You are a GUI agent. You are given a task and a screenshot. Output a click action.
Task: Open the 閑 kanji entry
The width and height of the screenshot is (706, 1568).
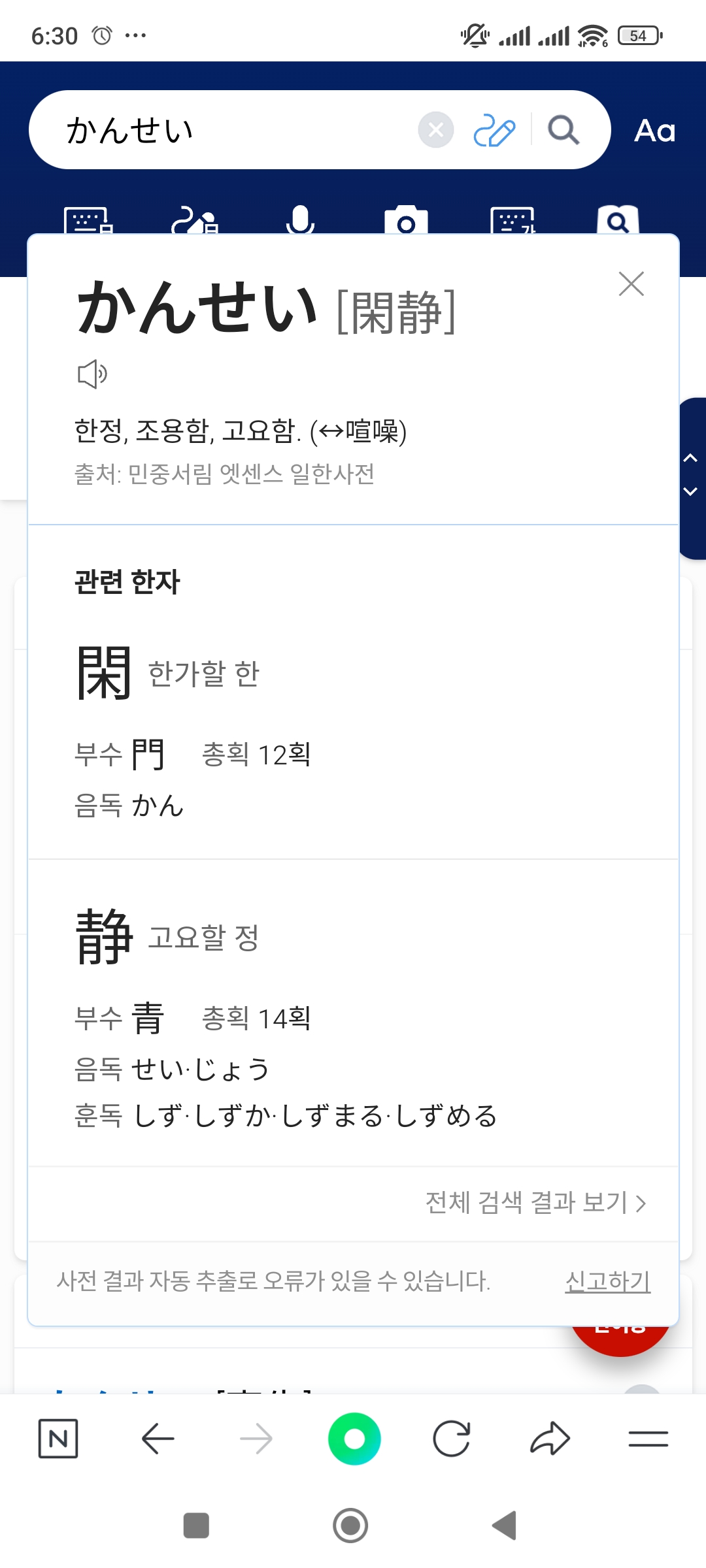point(105,673)
